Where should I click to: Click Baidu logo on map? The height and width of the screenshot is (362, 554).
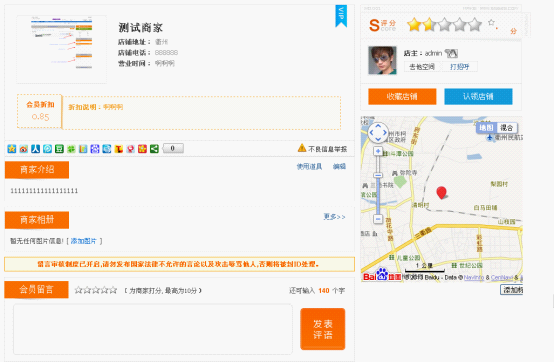click(x=382, y=274)
